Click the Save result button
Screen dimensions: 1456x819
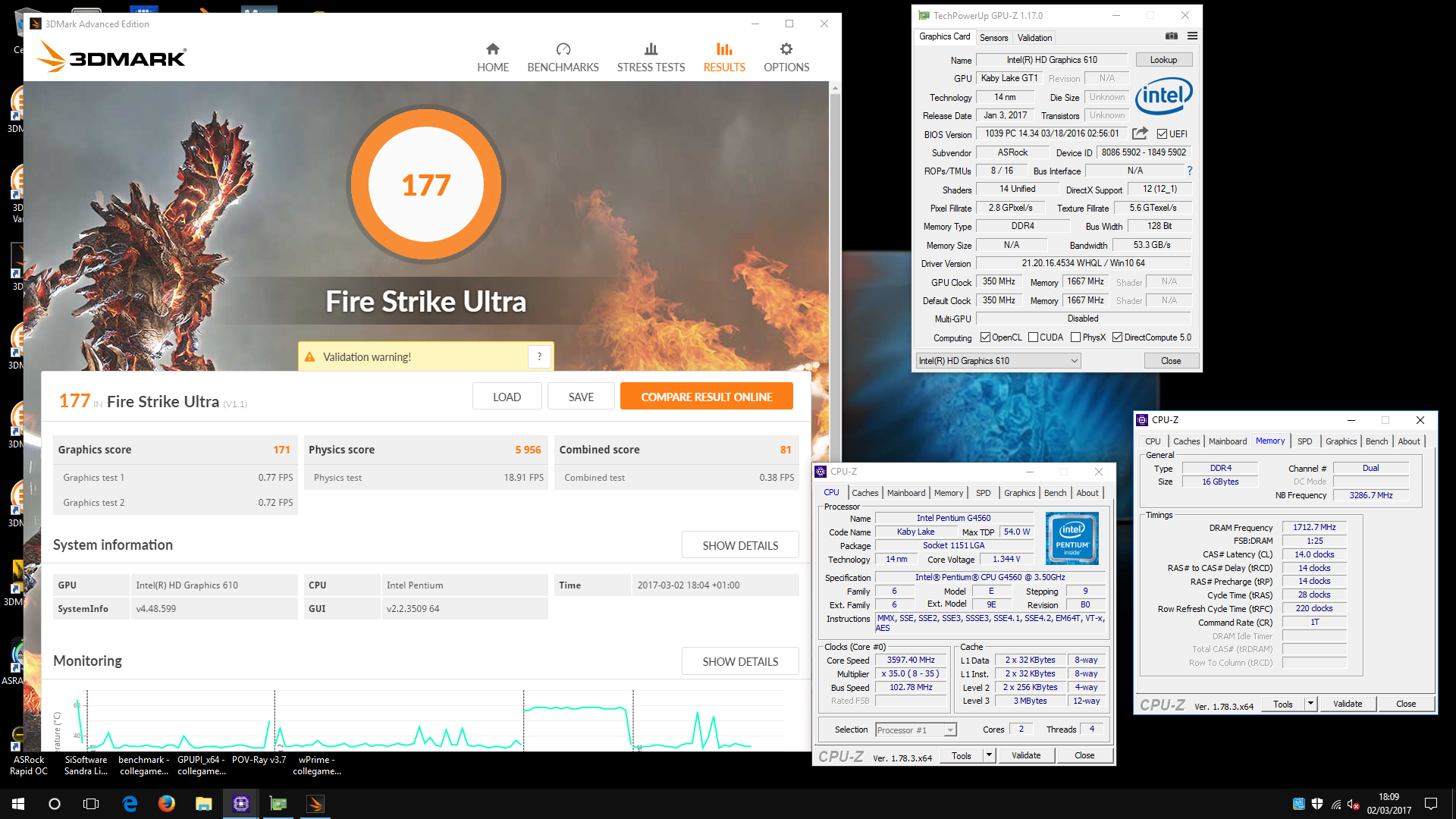581,397
